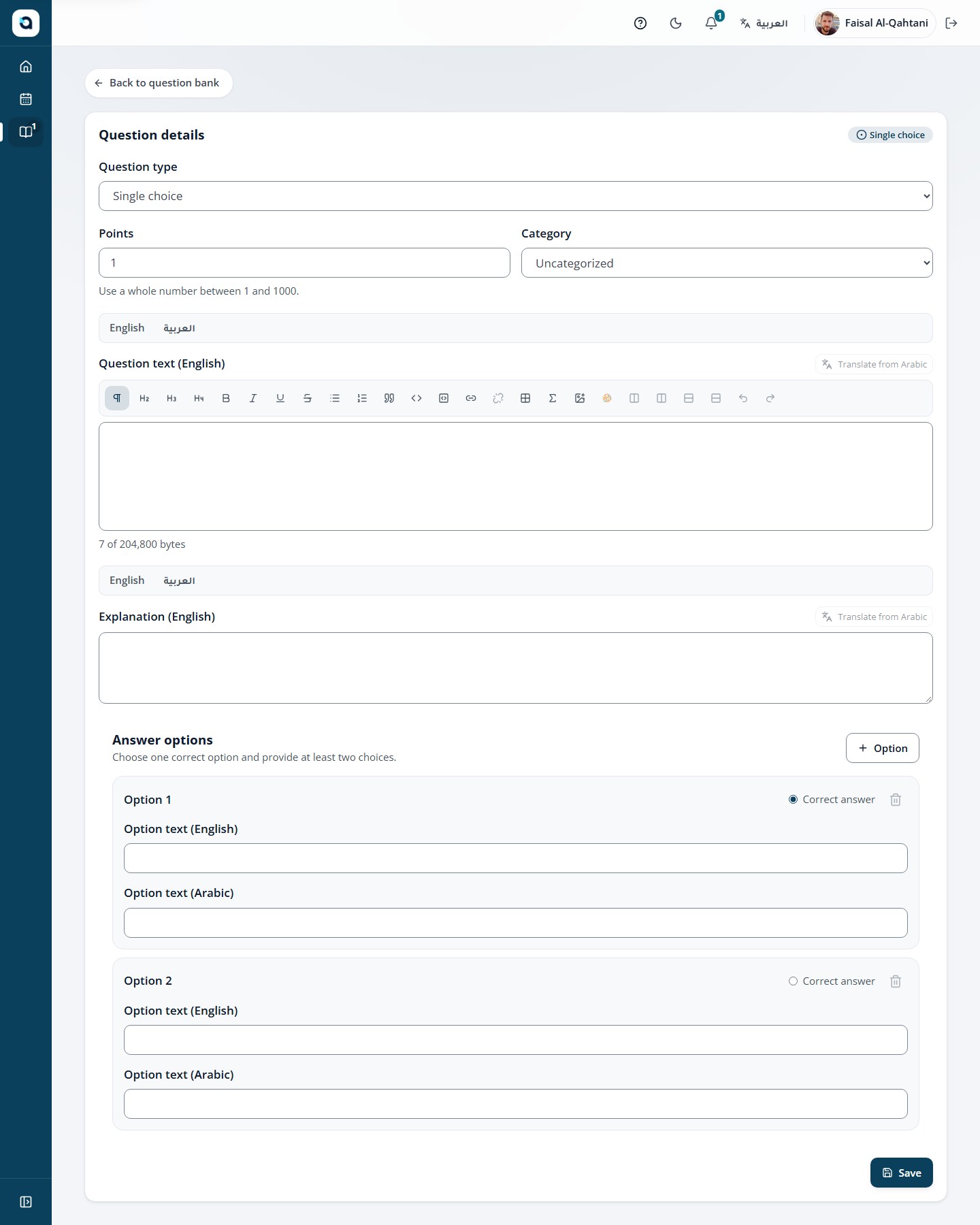Viewport: 980px width, 1225px height.
Task: Save the question
Action: pos(902,1173)
